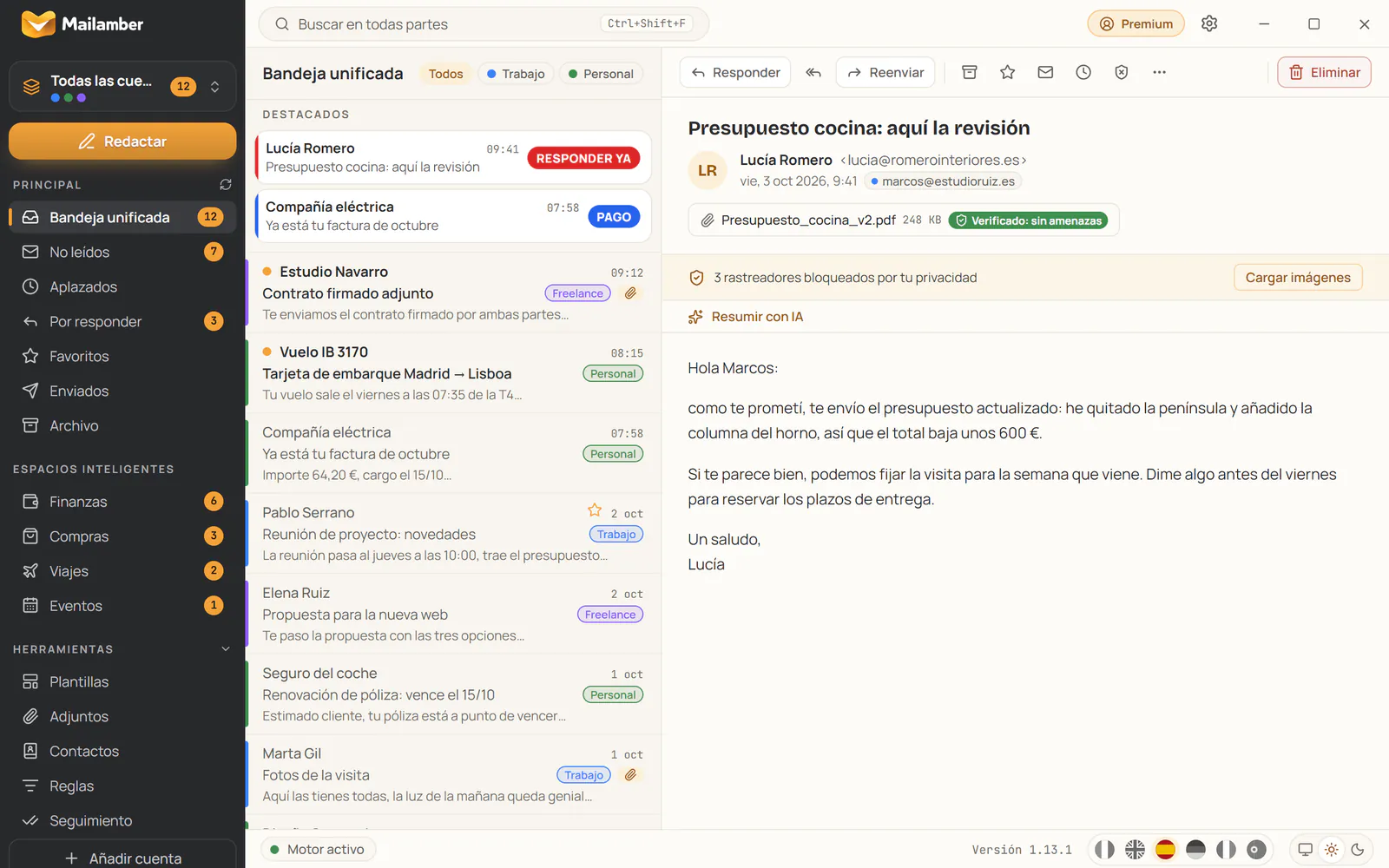This screenshot has width=1389, height=868.
Task: Star the open email in the toolbar
Action: coord(1007,73)
